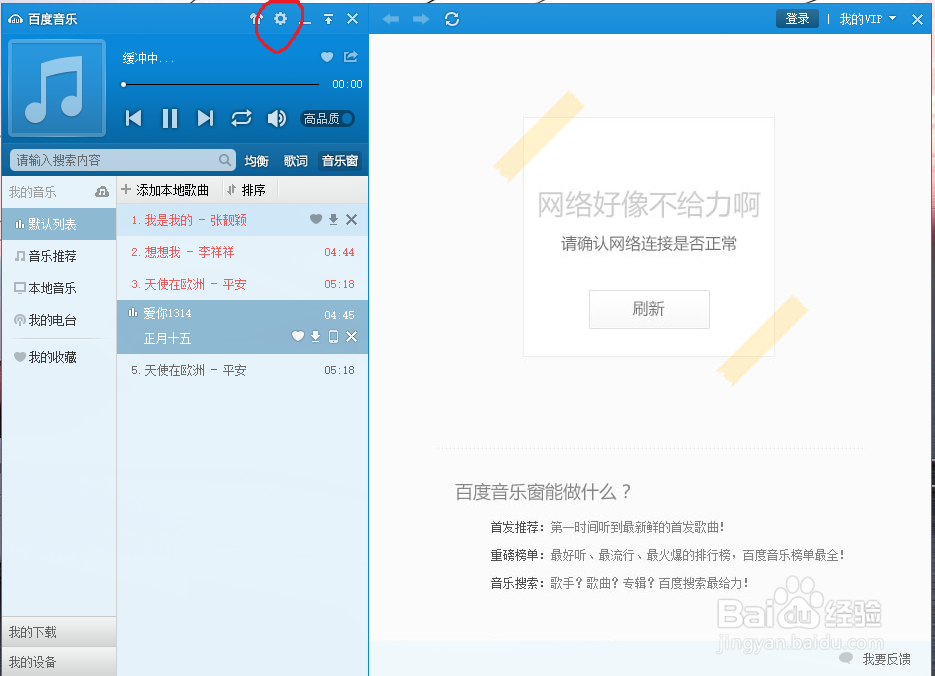Image resolution: width=935 pixels, height=676 pixels.
Task: Click the 我的音乐 header label
Action: [x=33, y=192]
